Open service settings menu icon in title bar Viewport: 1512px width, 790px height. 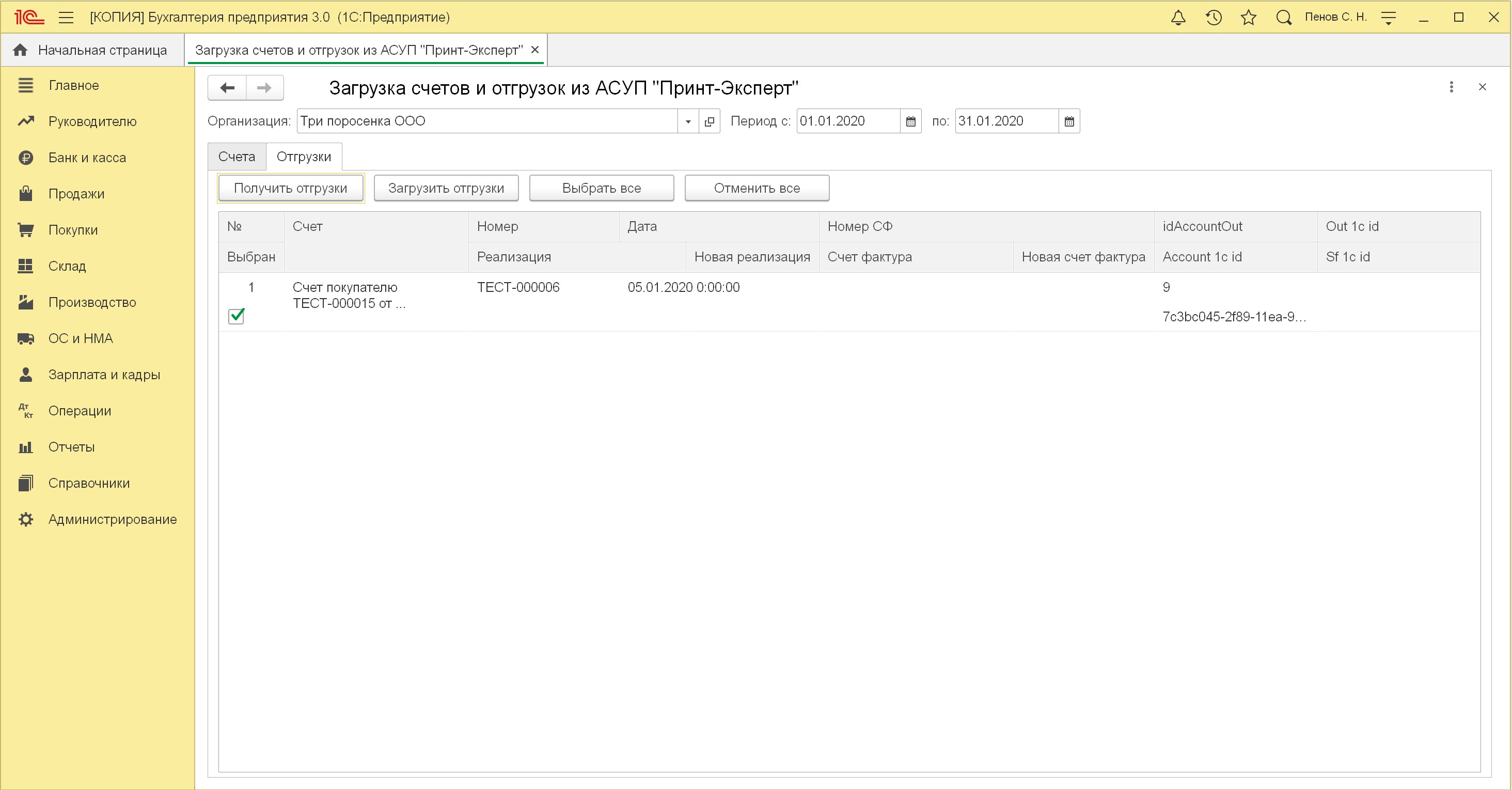[1388, 18]
